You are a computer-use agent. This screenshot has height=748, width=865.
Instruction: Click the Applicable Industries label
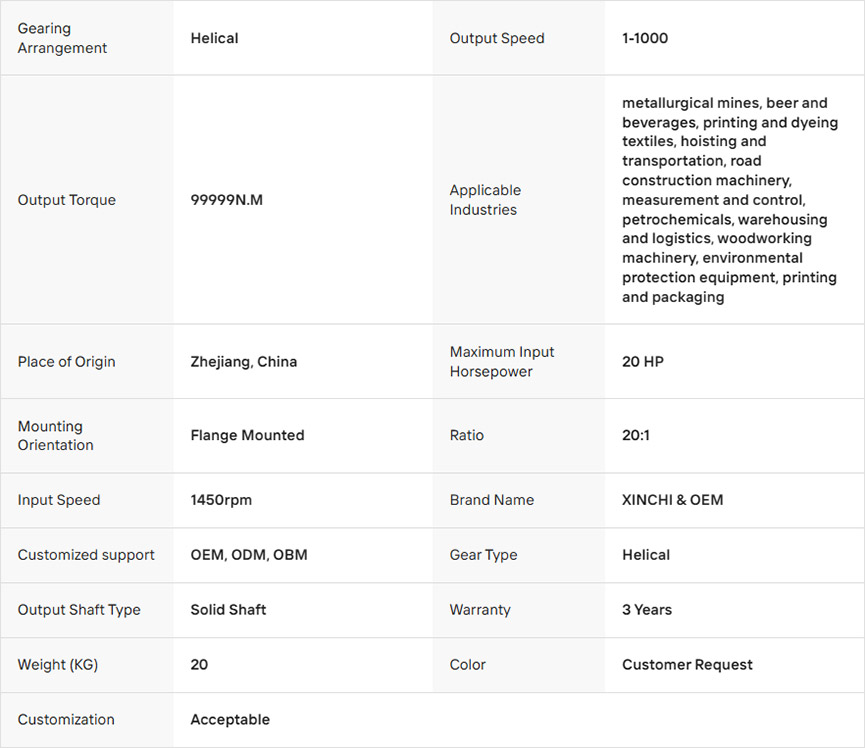point(485,200)
